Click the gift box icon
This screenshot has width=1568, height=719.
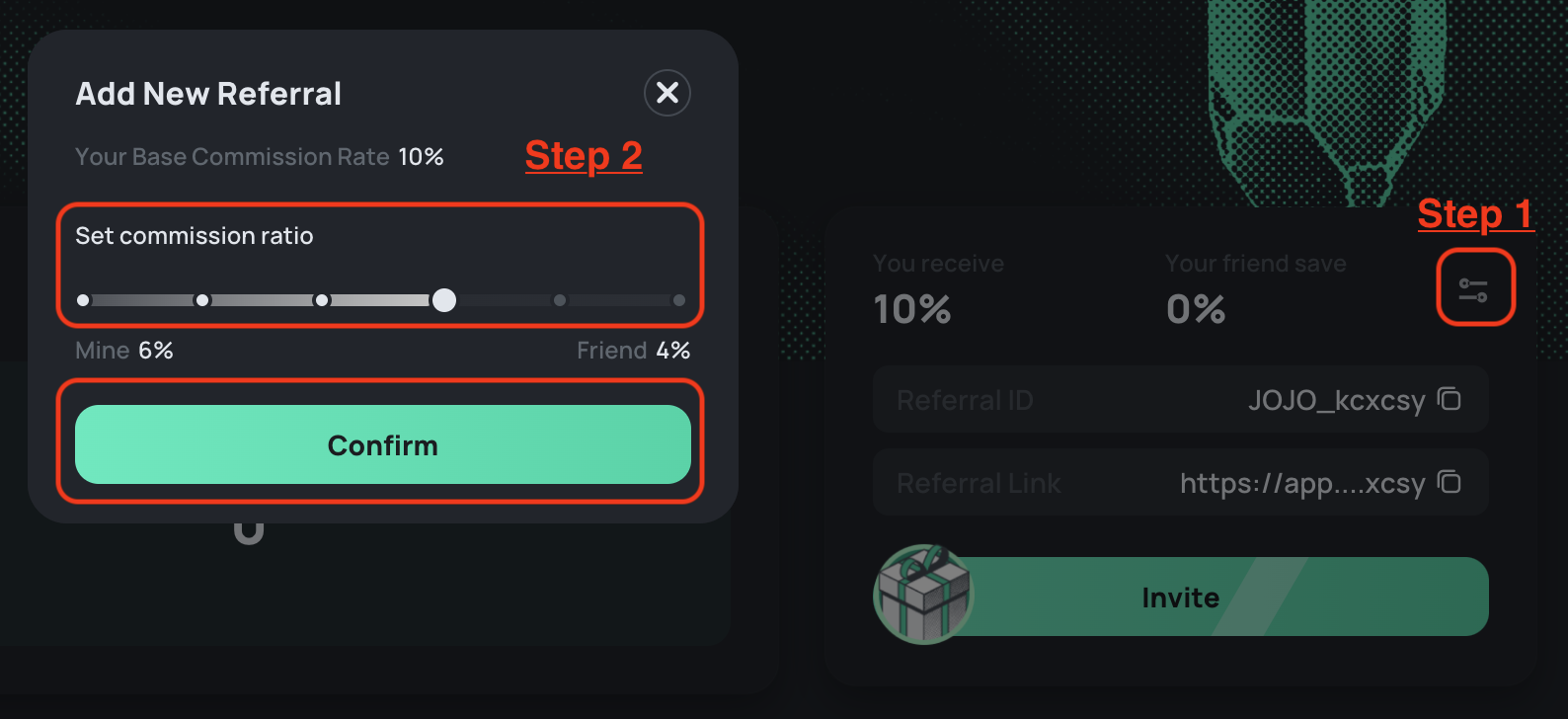point(924,595)
